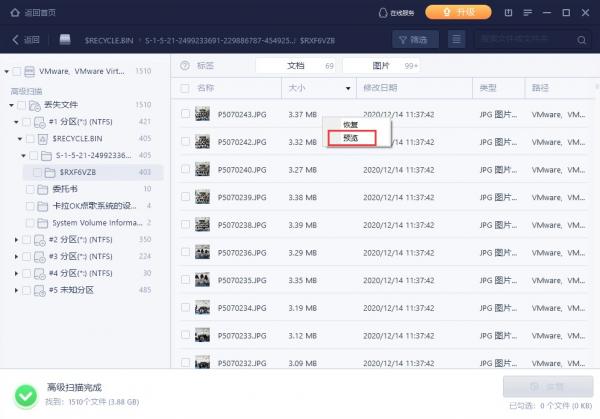The image size is (600, 419).
Task: Click the tag help icon next to 标签
Action: [x=185, y=65]
